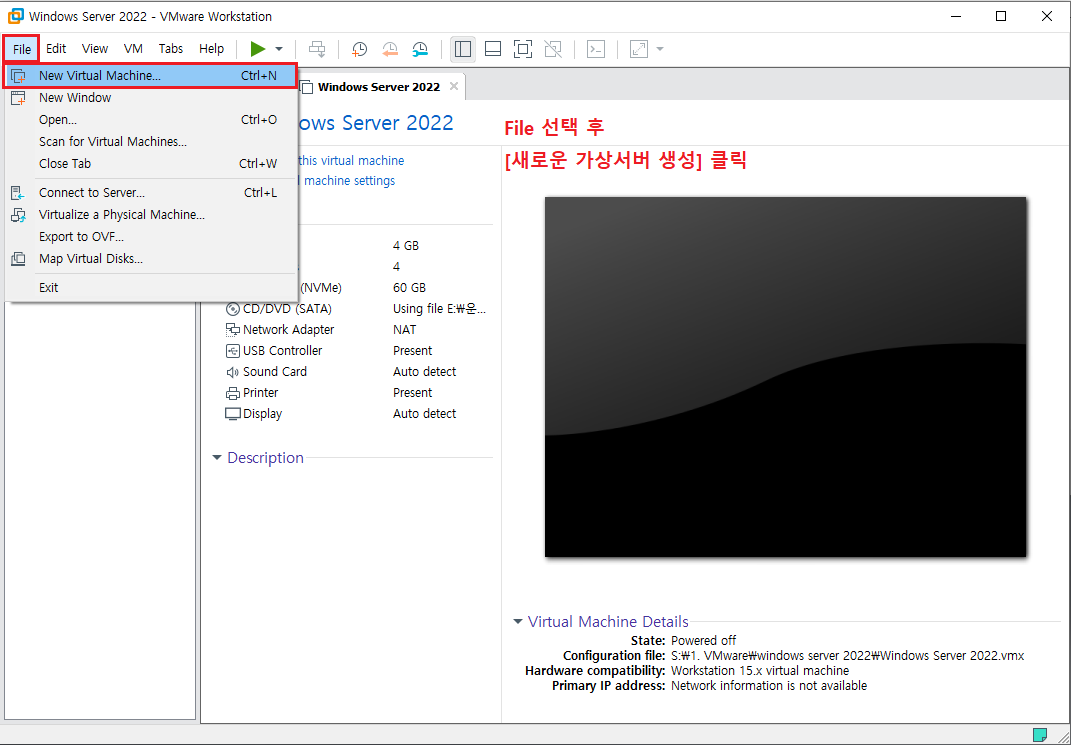Choose Map Virtual Disks... entry
This screenshot has width=1071, height=745.
151,258
